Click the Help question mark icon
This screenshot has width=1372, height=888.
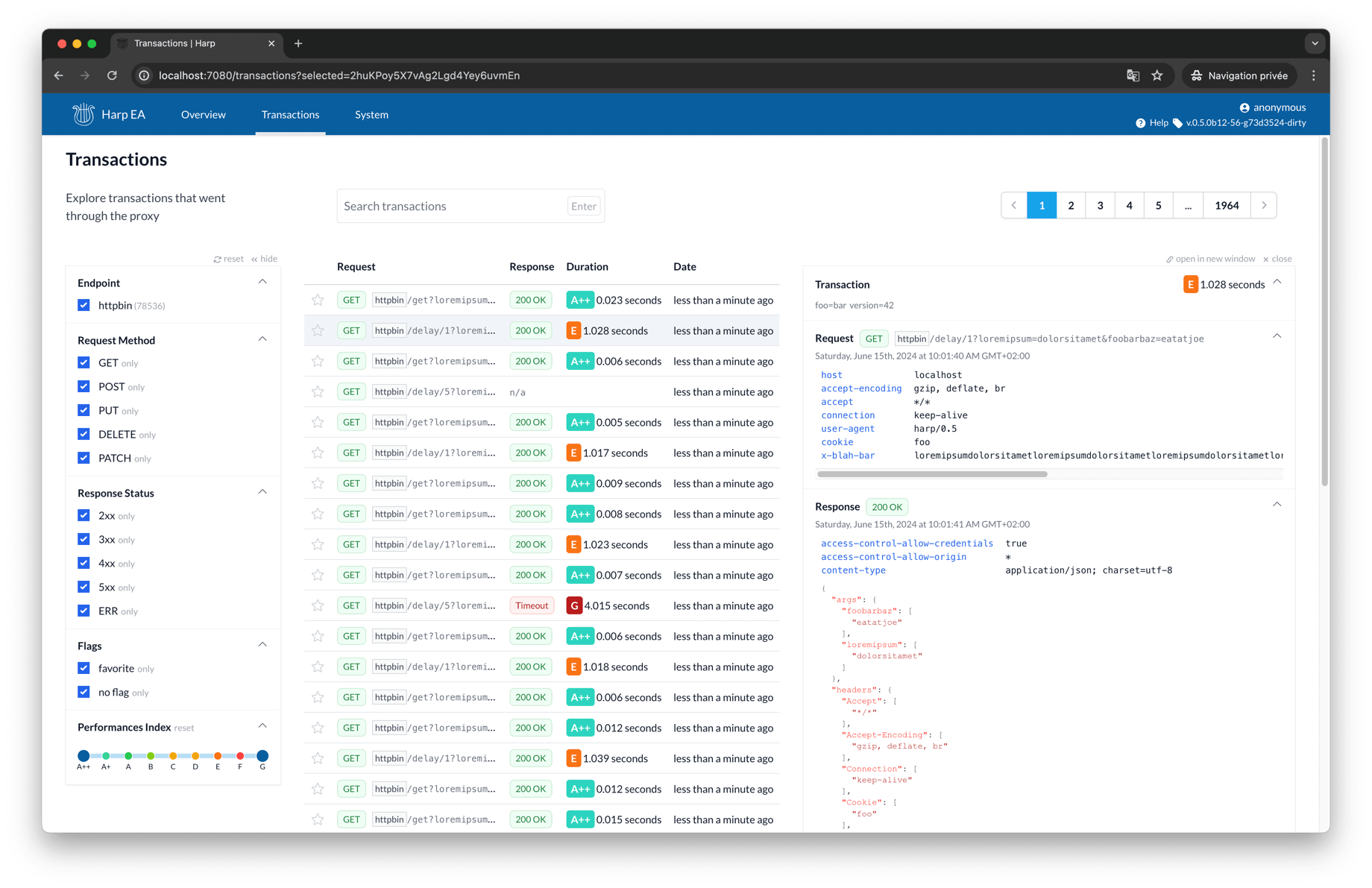[1140, 123]
